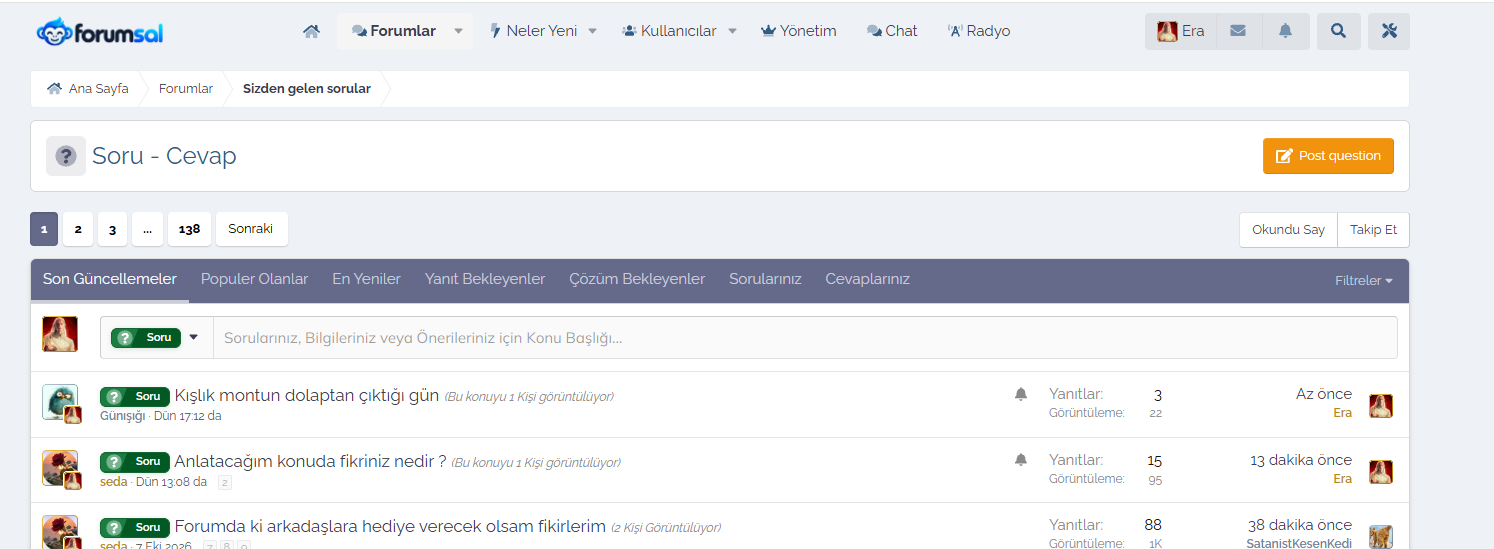Open thread Anlatacağım konuda fikriniz nedir ?
The image size is (1494, 549).
(310, 462)
